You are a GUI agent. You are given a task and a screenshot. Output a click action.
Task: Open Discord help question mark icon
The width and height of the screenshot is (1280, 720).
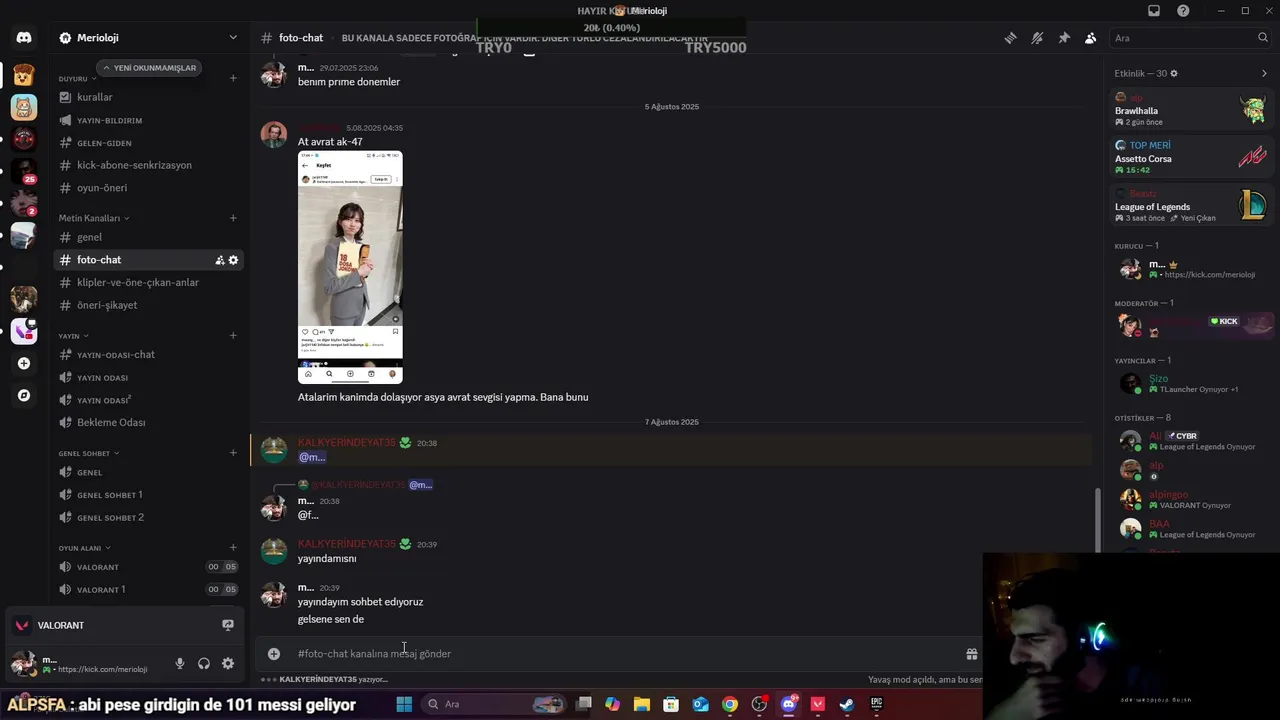point(1184,11)
